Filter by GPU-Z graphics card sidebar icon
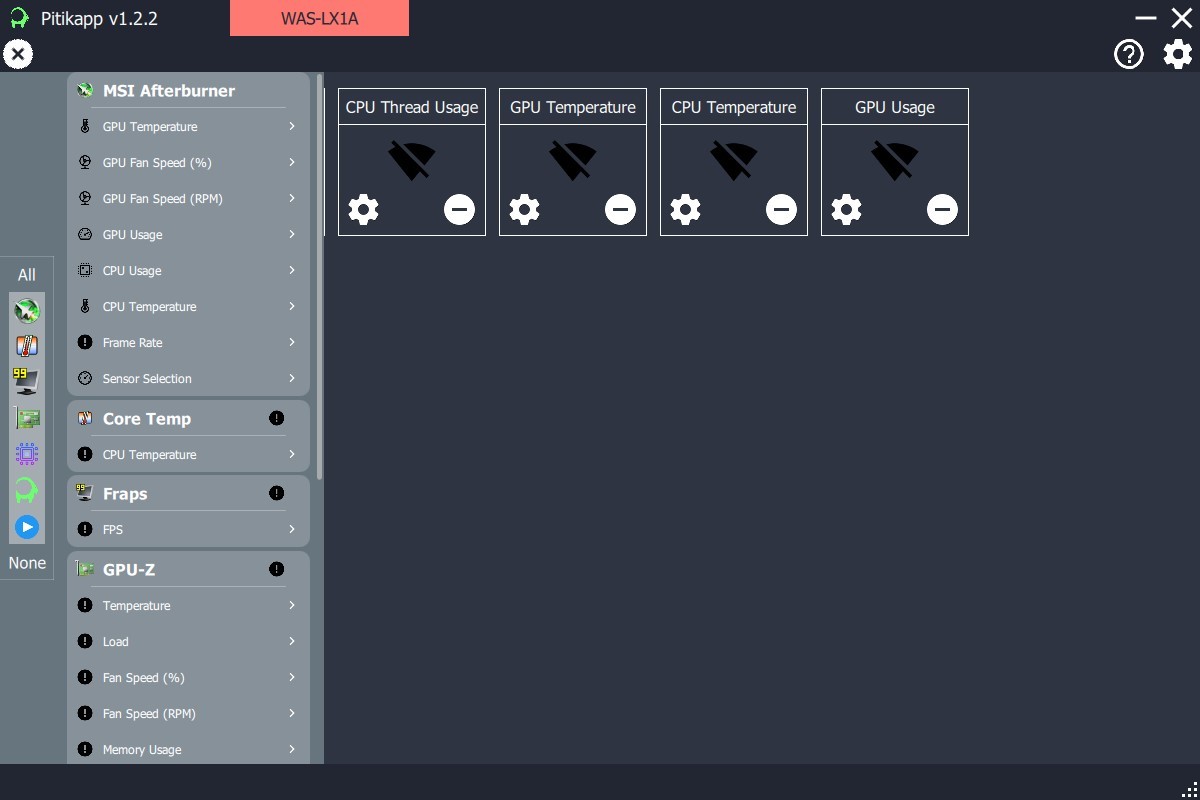 (27, 419)
